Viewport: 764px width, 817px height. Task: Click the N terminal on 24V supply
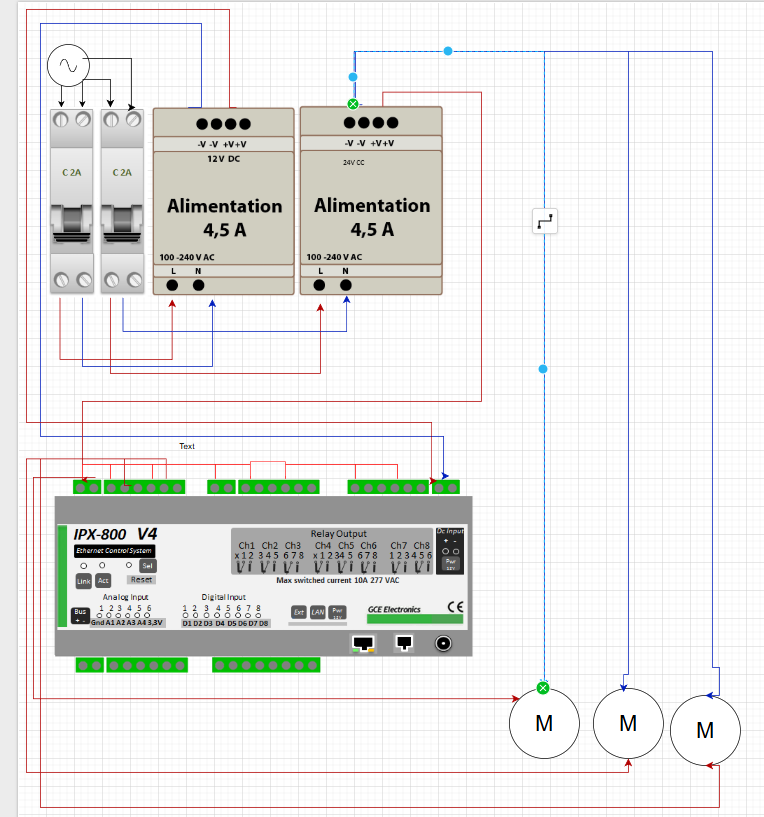pos(346,285)
